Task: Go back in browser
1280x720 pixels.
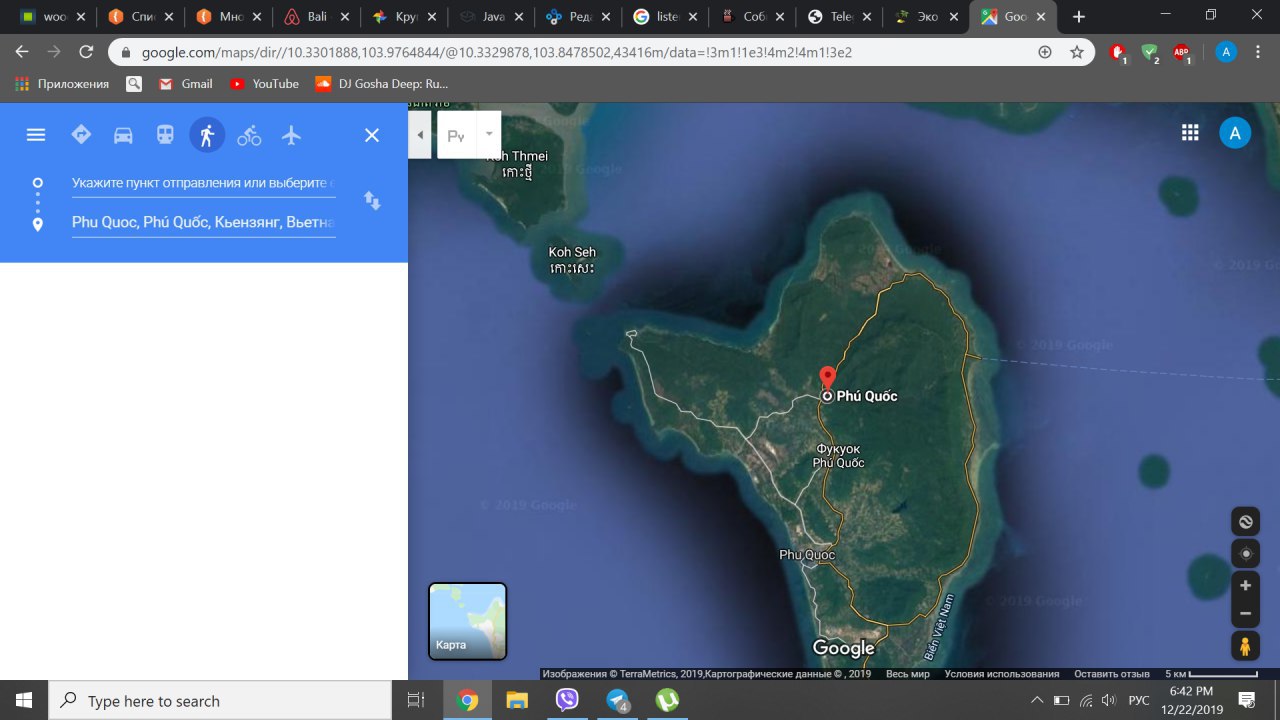Action: coord(22,52)
